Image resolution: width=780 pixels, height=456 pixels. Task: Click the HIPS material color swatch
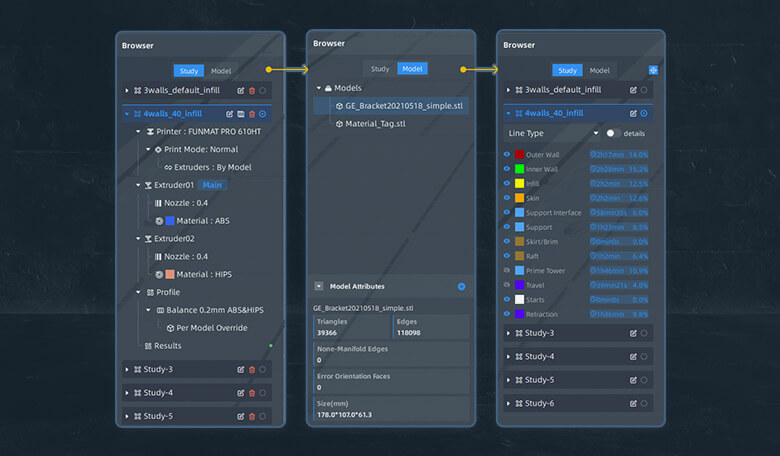click(170, 274)
